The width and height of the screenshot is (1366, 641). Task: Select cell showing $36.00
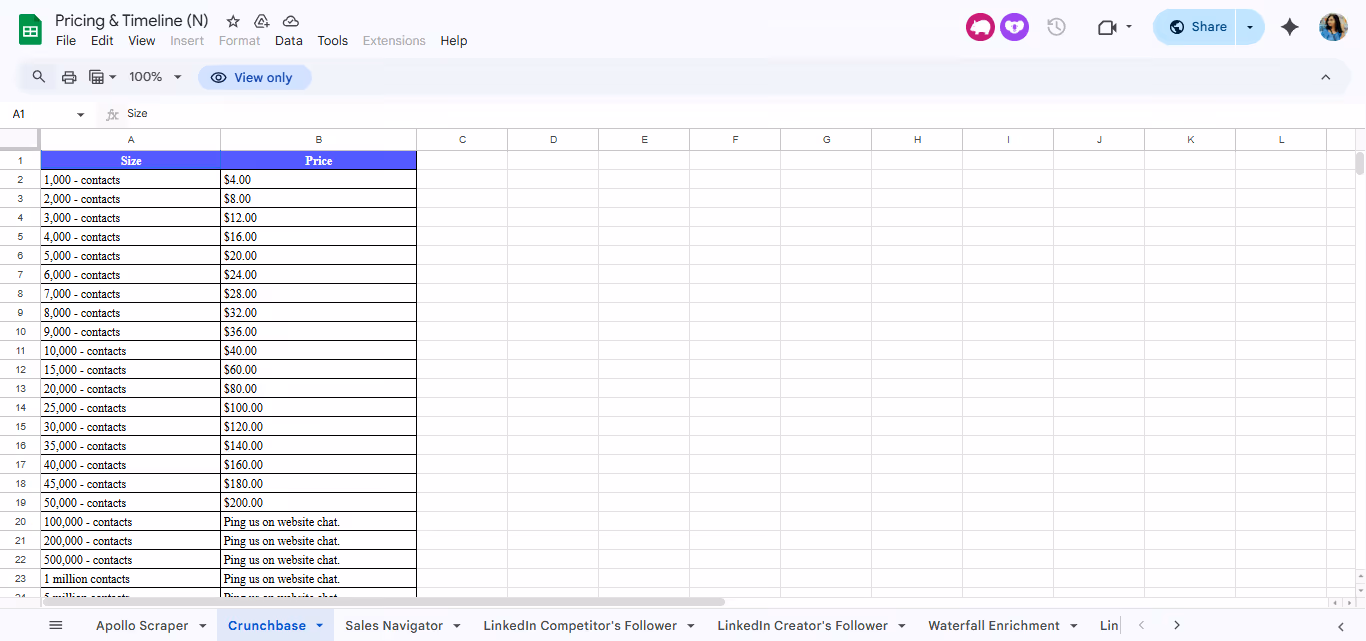(x=318, y=332)
